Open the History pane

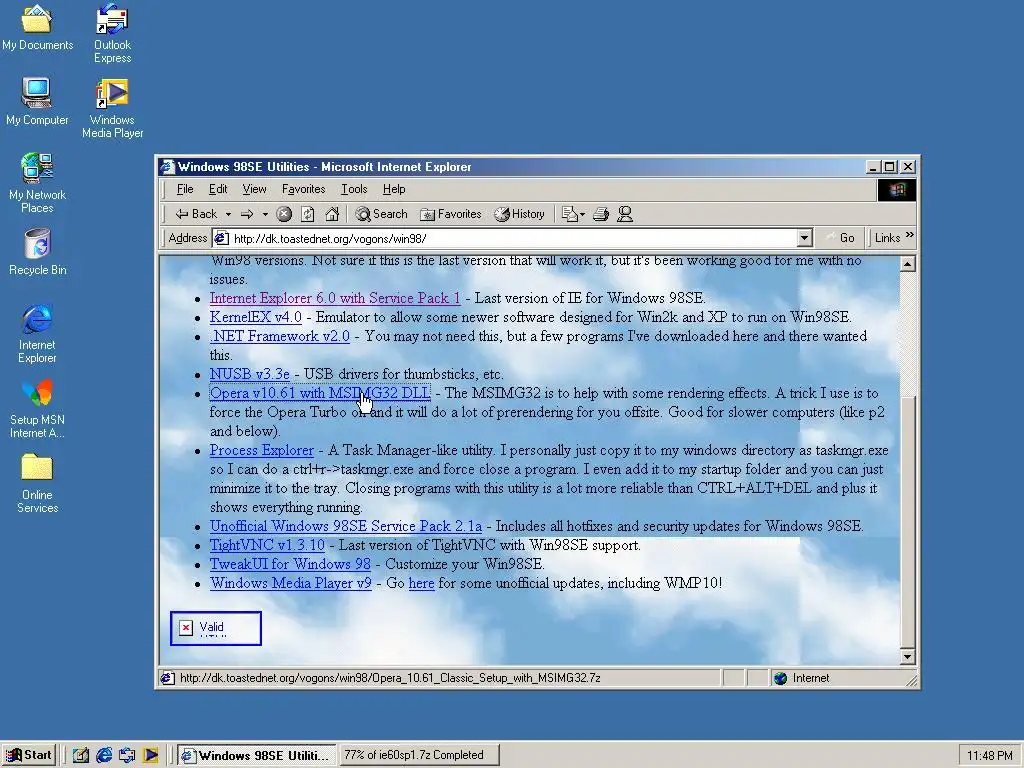520,214
